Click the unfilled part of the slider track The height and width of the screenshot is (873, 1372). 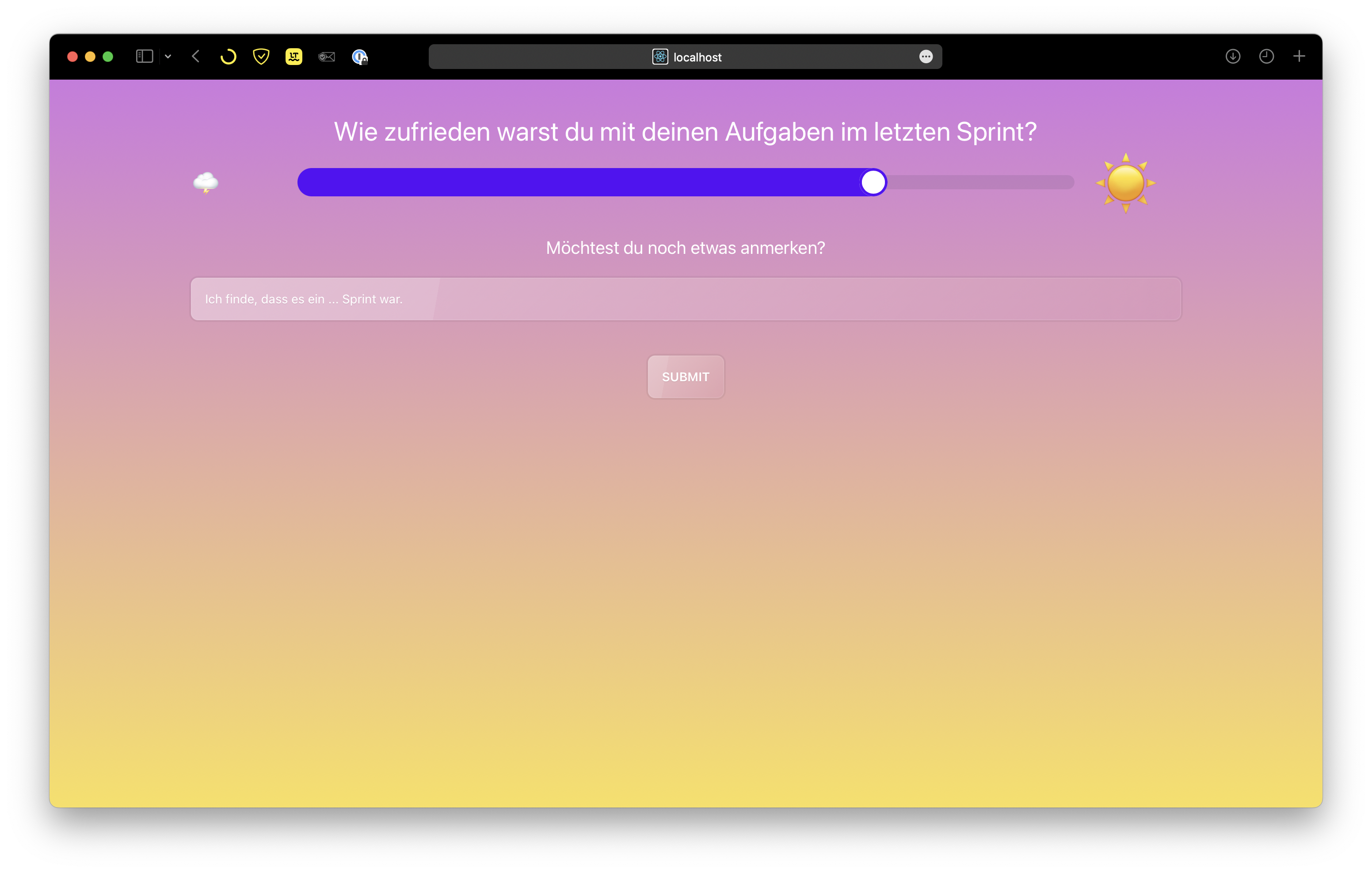[980, 183]
